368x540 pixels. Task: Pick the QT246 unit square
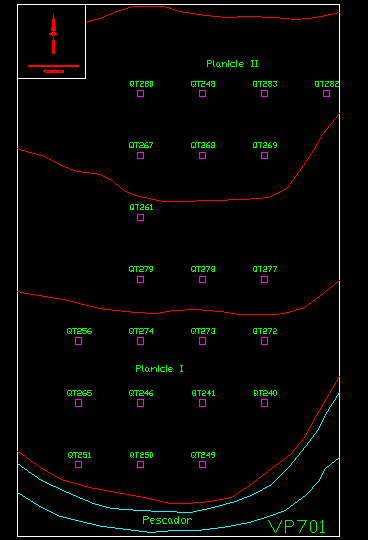[140, 403]
